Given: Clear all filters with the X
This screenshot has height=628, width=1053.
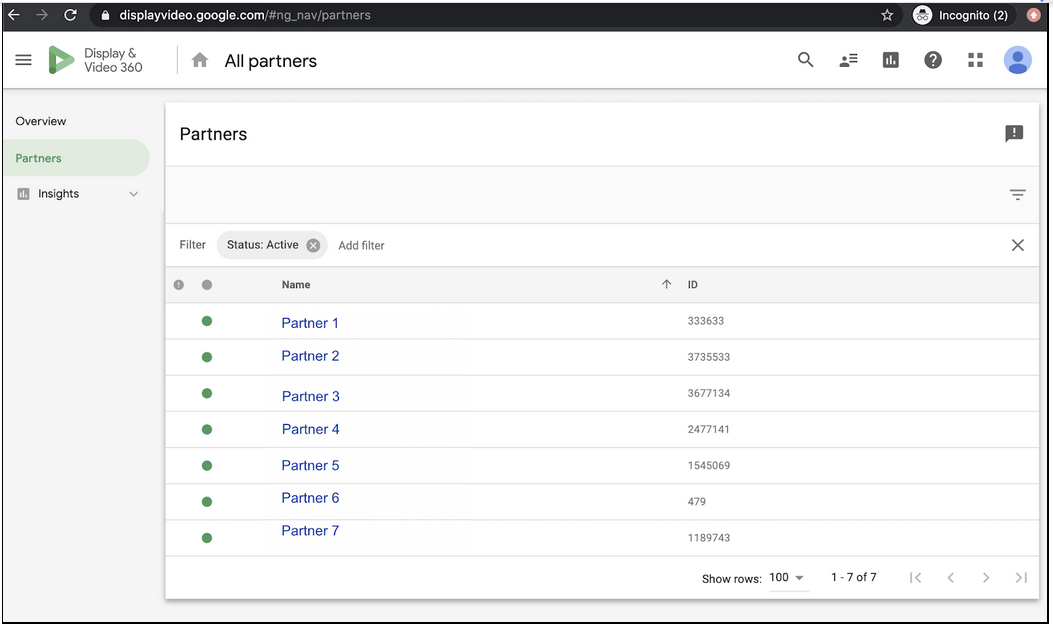Looking at the screenshot, I should coord(1017,245).
